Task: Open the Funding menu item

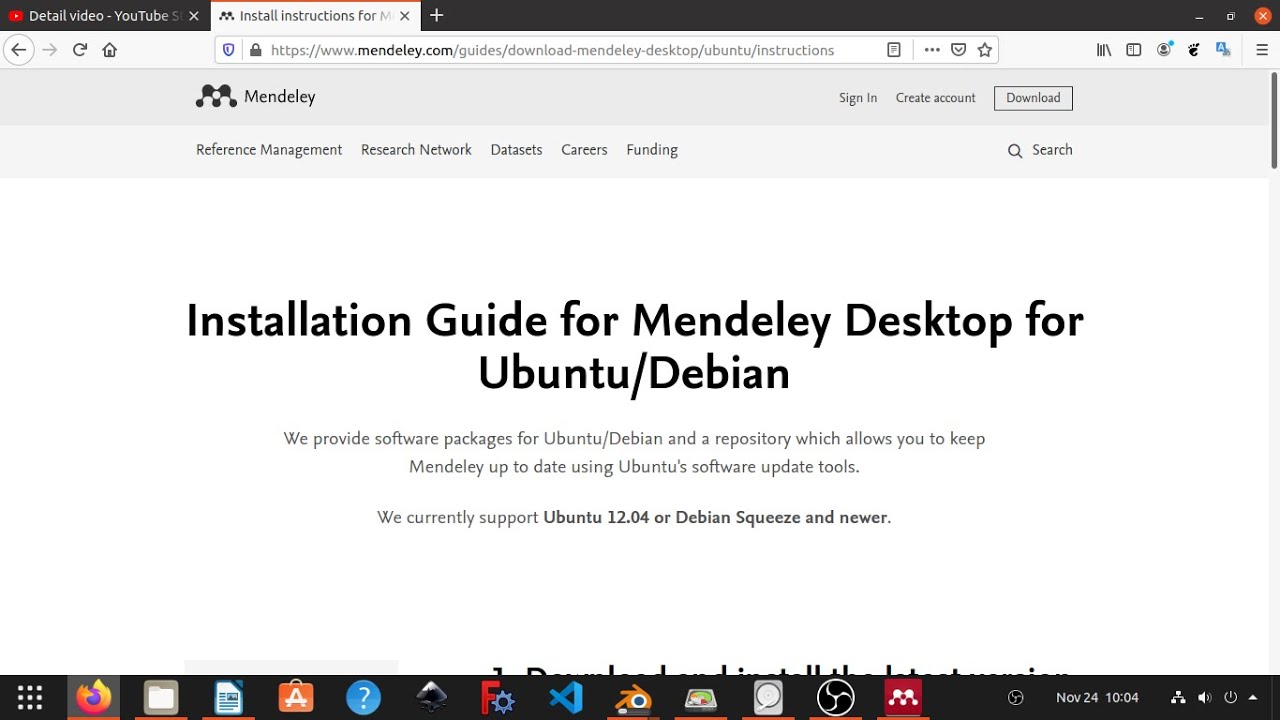Action: tap(652, 150)
